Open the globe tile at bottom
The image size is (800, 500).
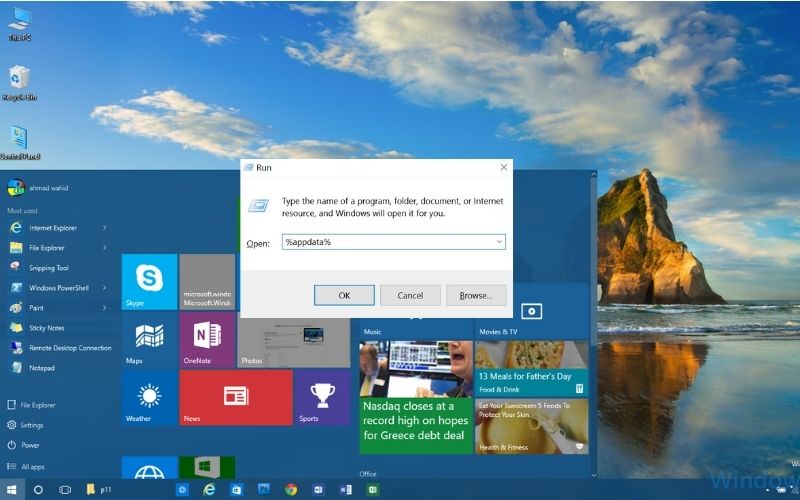[x=149, y=467]
